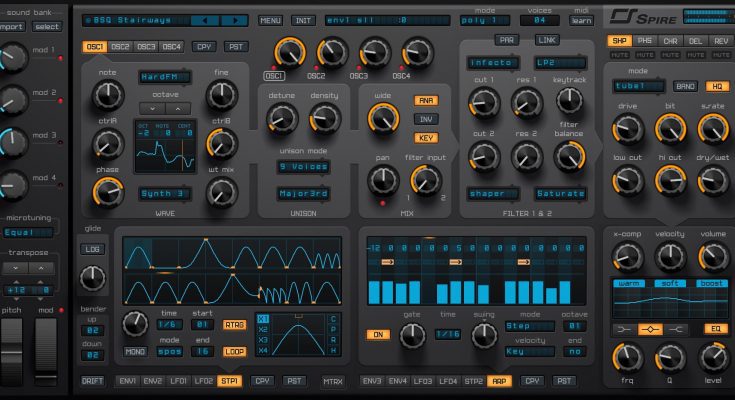Click the next preset arrow
This screenshot has height=400, width=735.
pos(232,19)
